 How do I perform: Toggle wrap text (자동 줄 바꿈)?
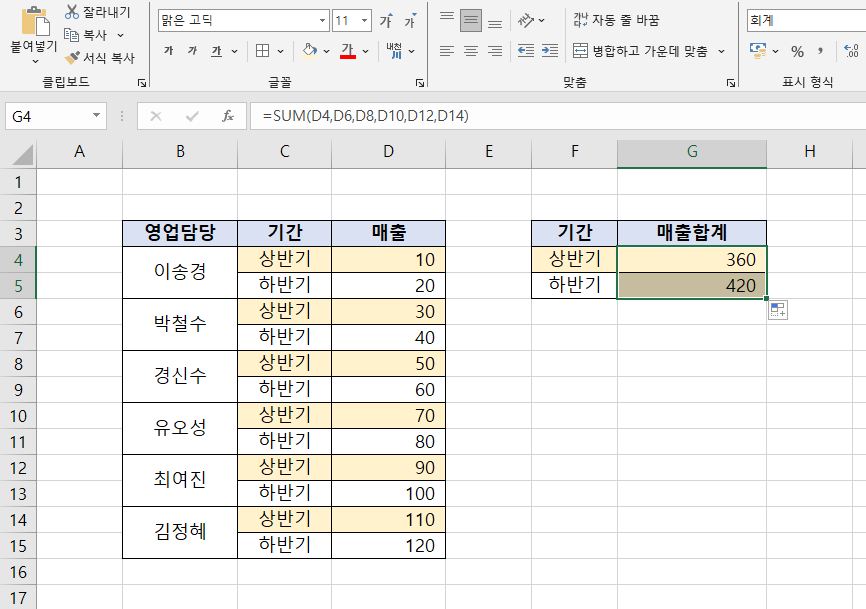click(x=616, y=20)
